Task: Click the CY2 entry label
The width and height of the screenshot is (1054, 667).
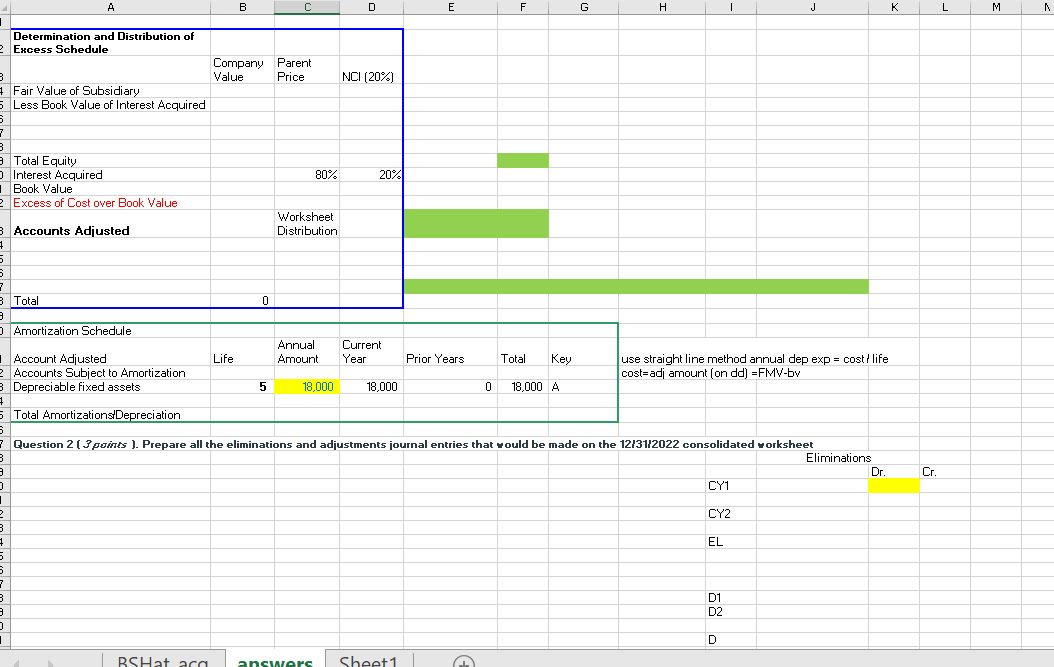Action: point(731,514)
